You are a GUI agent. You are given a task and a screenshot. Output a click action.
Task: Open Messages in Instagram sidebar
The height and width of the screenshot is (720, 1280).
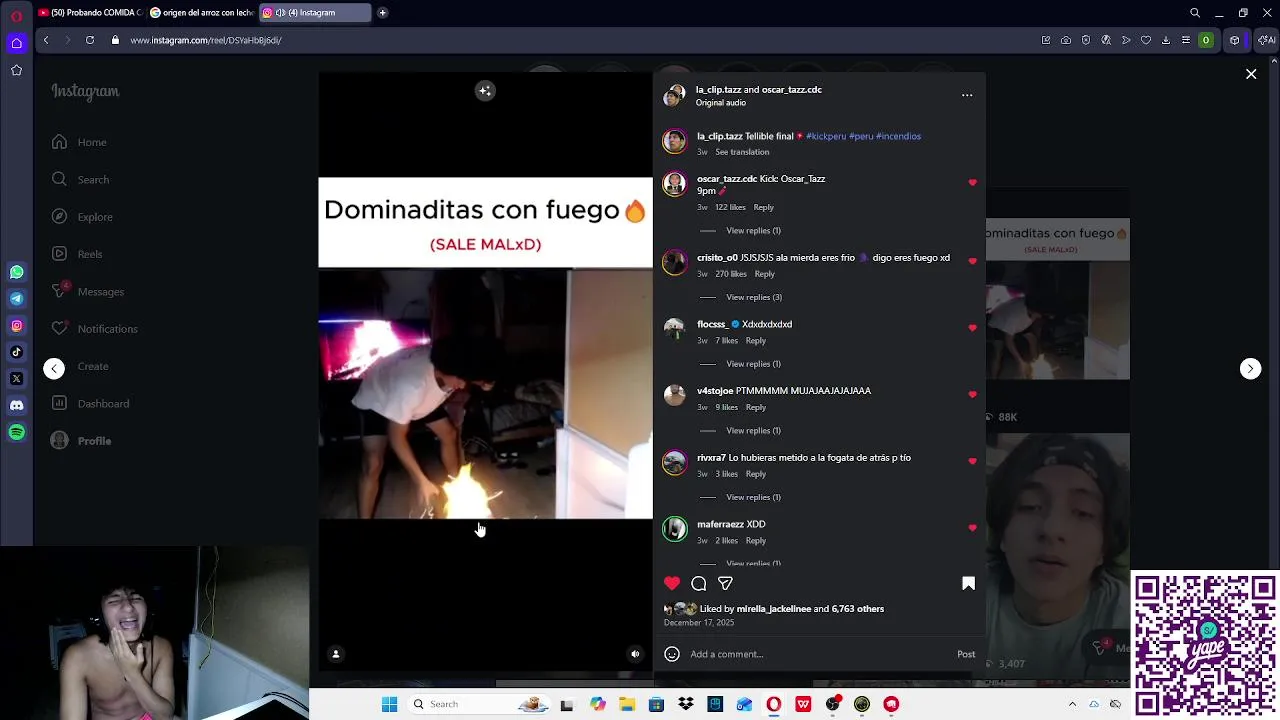88,291
